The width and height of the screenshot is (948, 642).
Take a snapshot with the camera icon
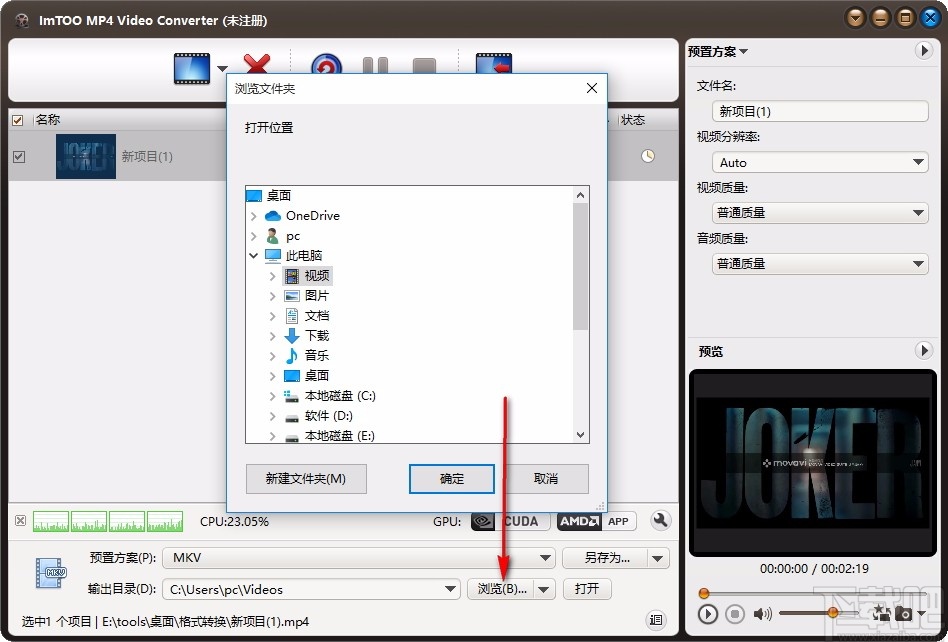coord(903,614)
